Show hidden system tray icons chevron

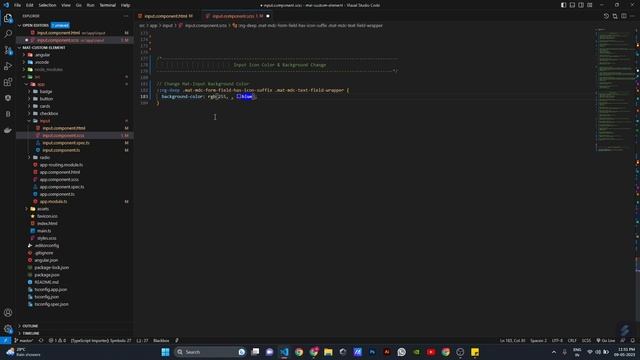tap(554, 352)
